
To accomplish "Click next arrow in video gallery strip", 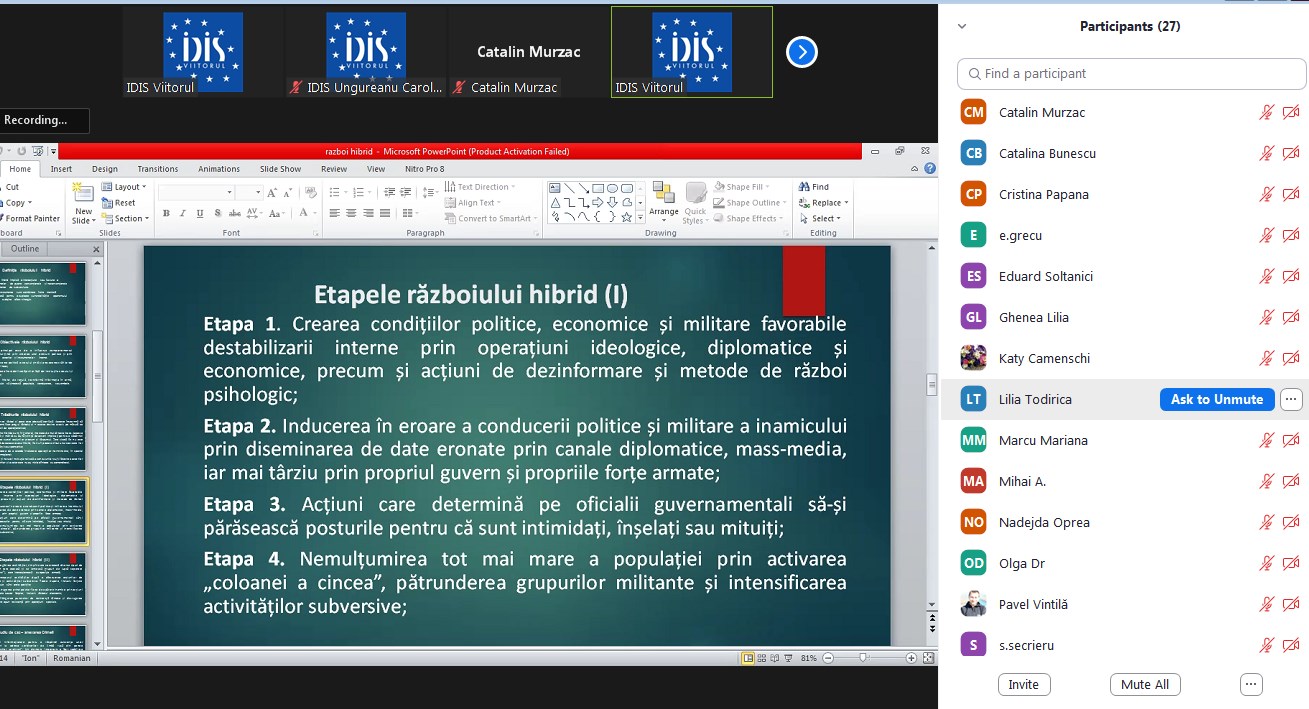I will pos(802,52).
